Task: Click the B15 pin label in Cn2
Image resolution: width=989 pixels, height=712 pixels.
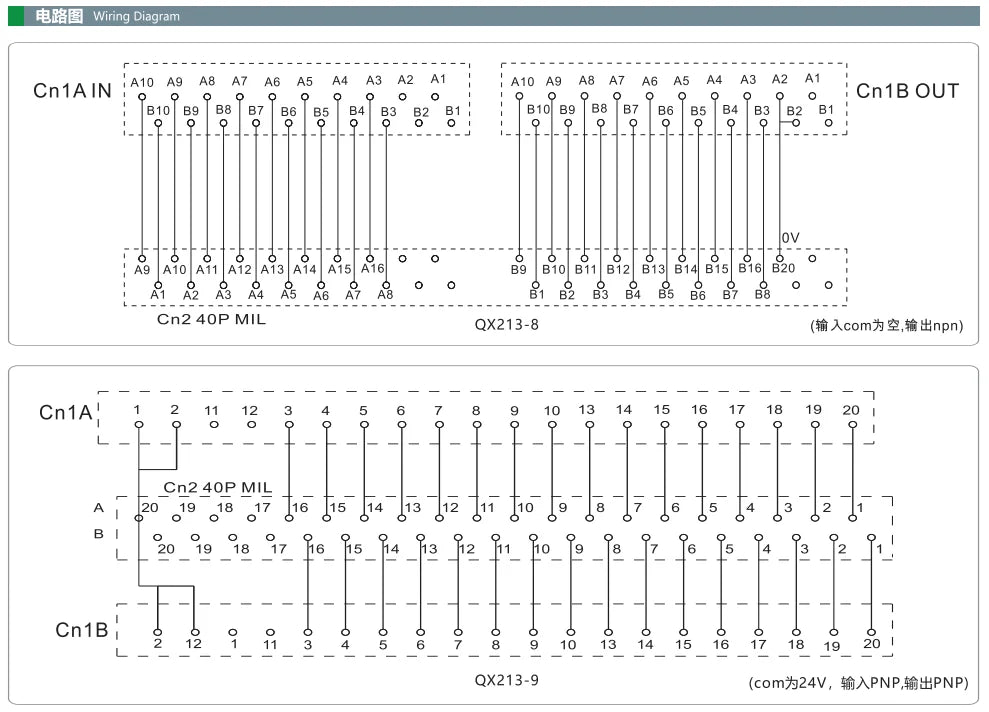Action: pos(717,269)
